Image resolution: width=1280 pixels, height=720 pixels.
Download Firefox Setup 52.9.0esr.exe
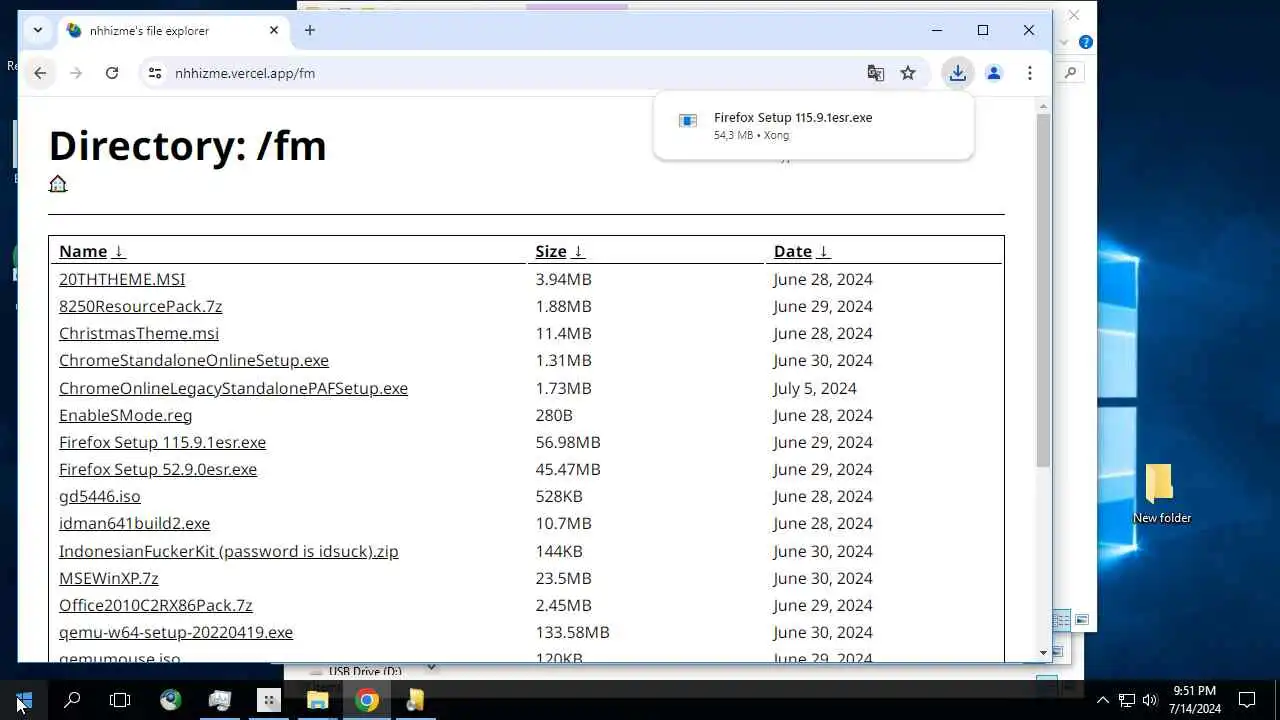tap(158, 469)
